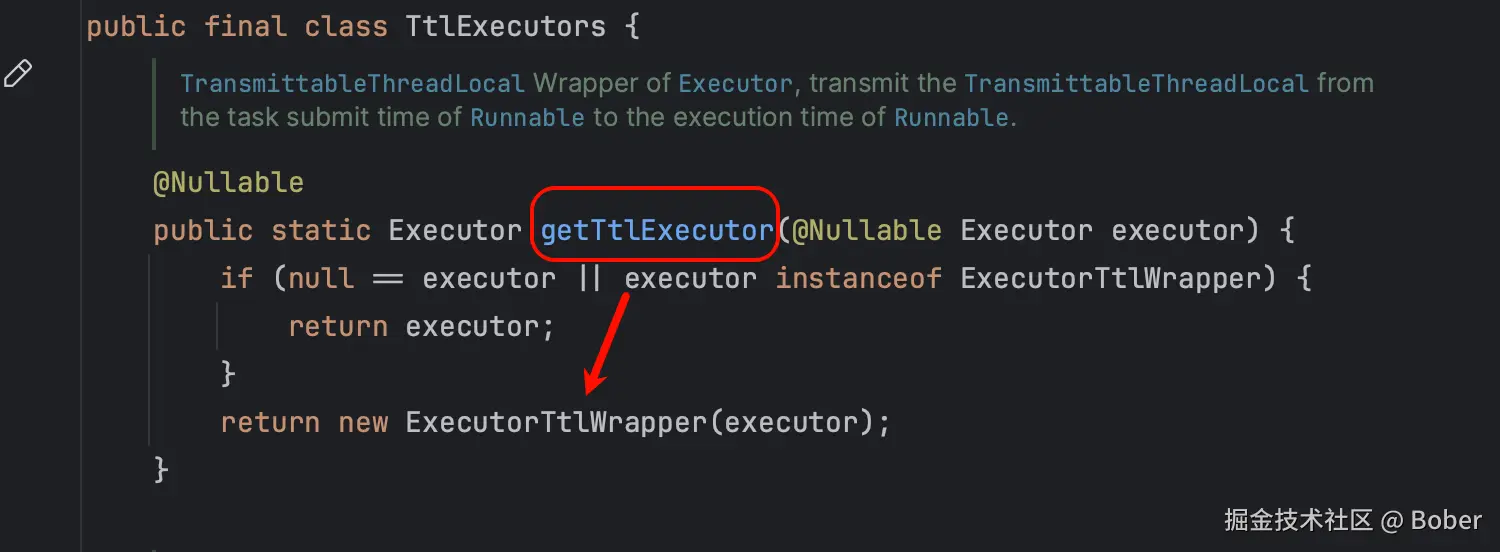Click the null literal in if condition

[x=321, y=278]
